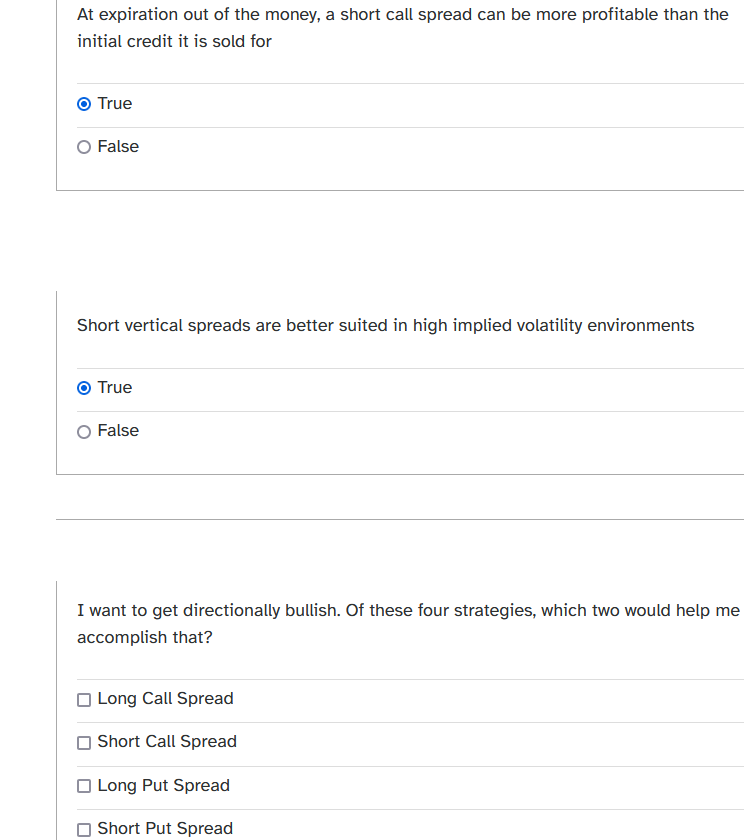Click the divider line above the bullish question
This screenshot has width=744, height=840.
pos(400,519)
